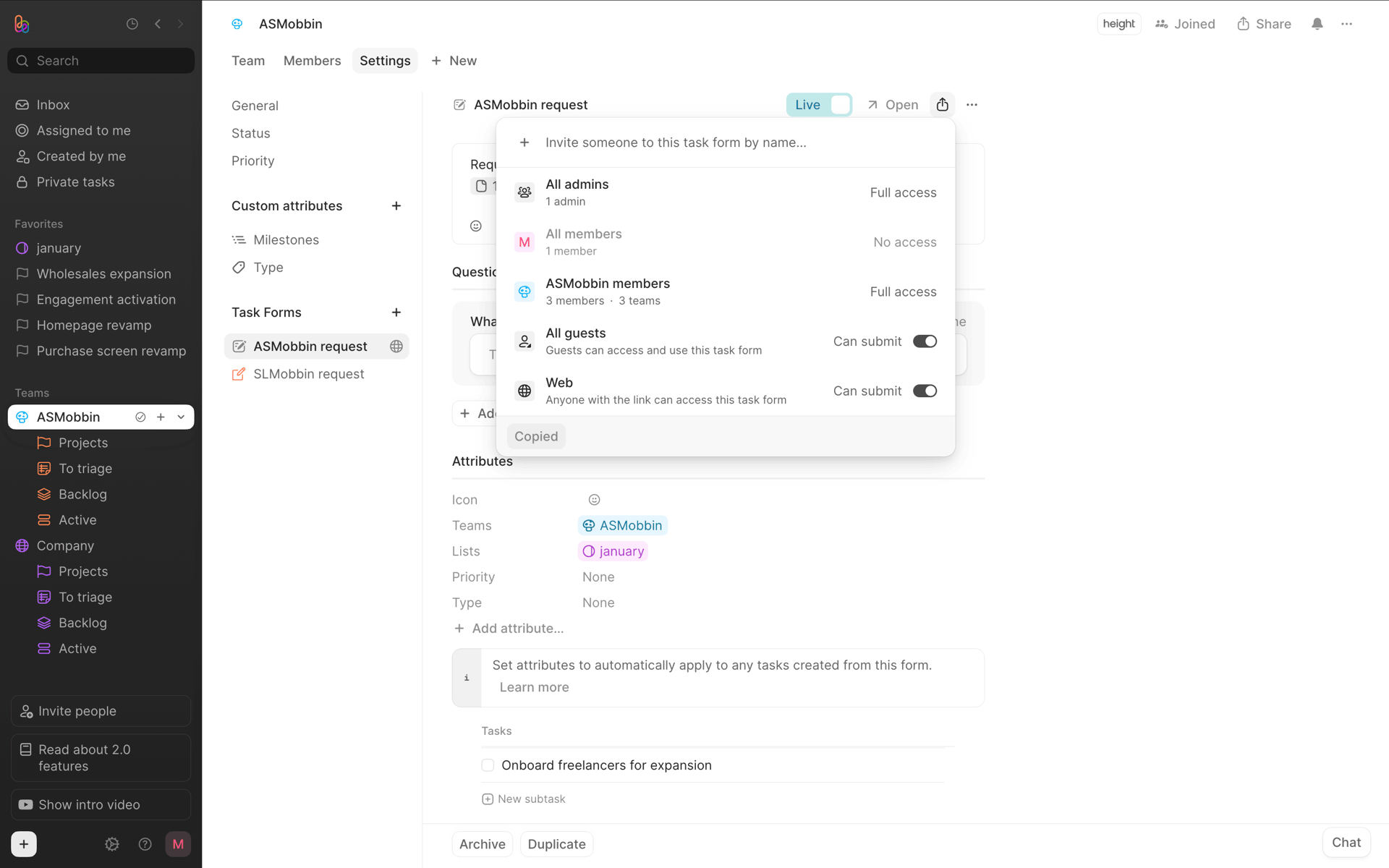Change All admins Full access permission
The width and height of the screenshot is (1389, 868).
click(903, 193)
